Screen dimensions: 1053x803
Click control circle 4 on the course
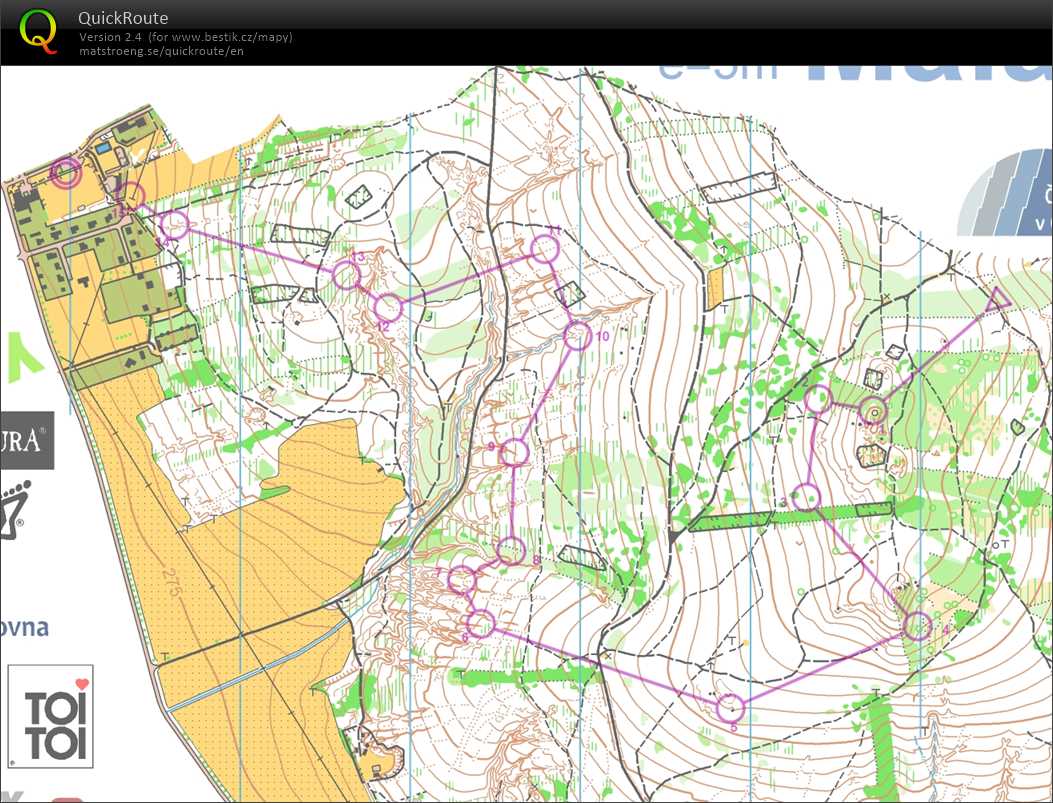[x=917, y=626]
